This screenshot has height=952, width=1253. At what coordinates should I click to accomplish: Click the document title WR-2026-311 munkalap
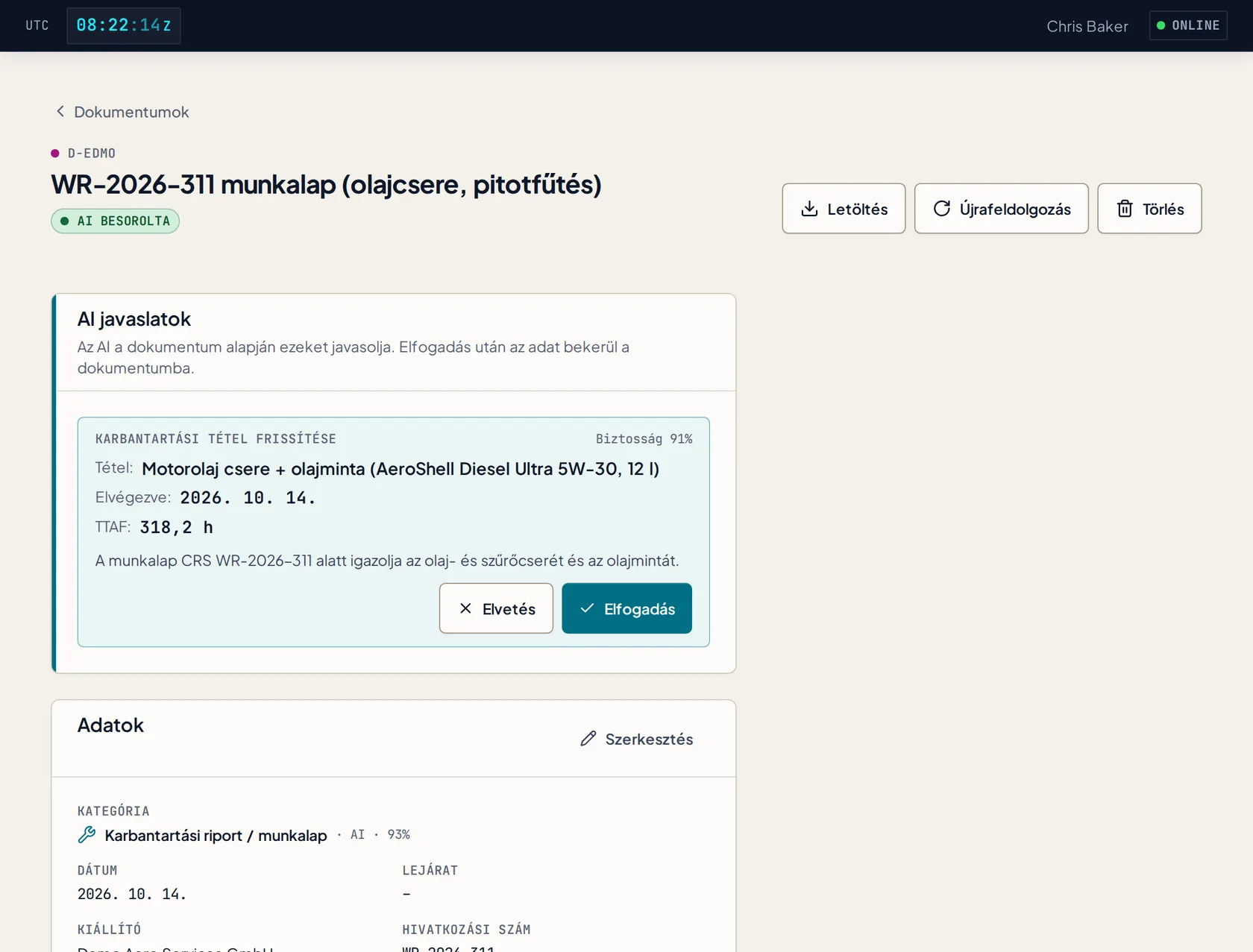tap(326, 185)
